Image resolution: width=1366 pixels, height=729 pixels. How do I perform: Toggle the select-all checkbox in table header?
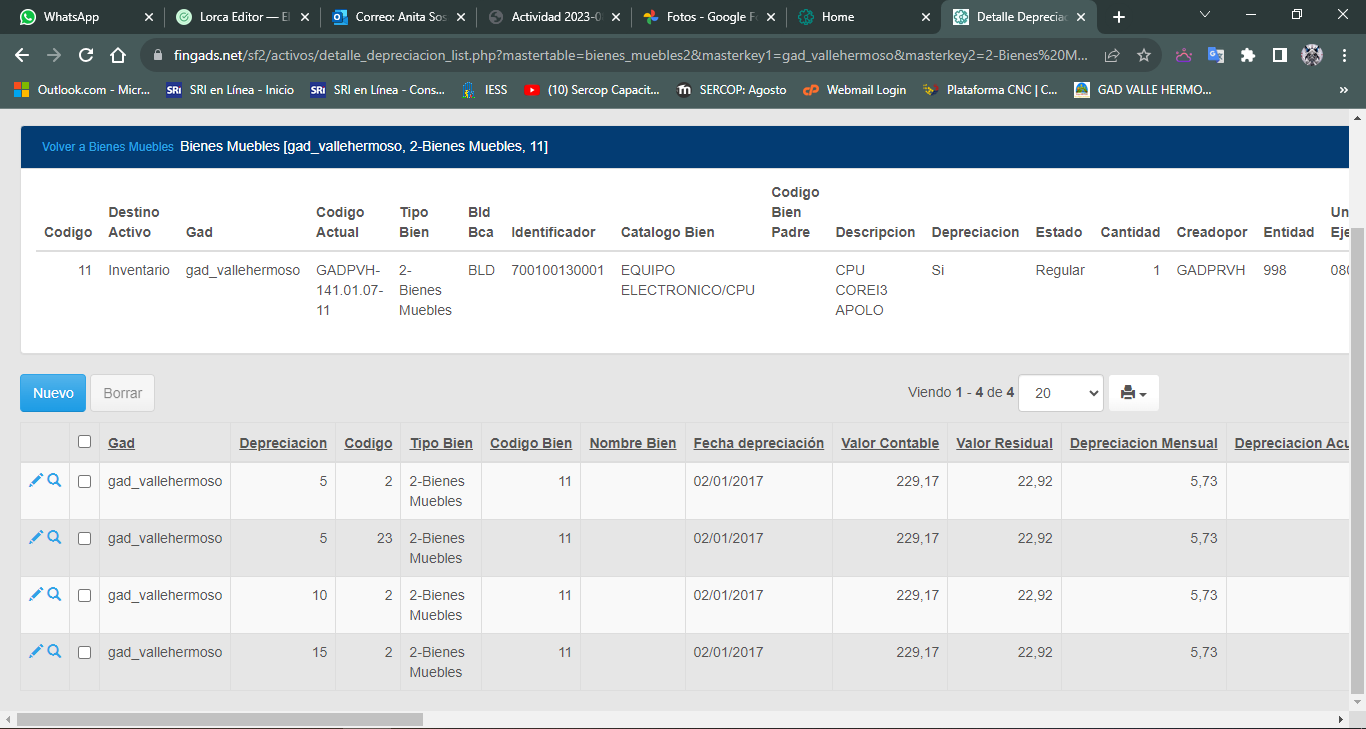coord(84,442)
